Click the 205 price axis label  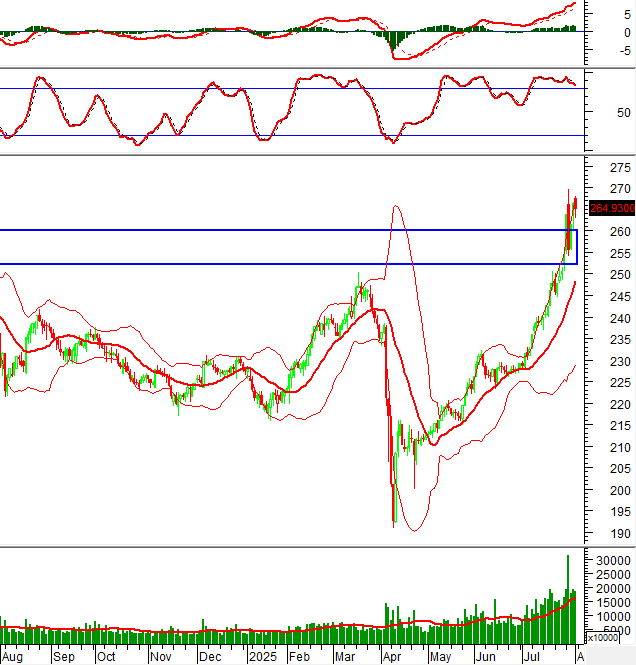(x=620, y=469)
